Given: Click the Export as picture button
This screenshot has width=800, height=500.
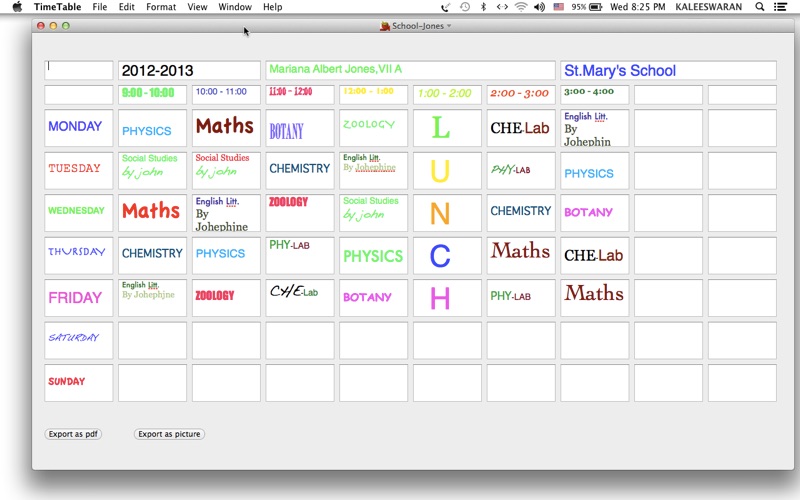Looking at the screenshot, I should coord(169,434).
